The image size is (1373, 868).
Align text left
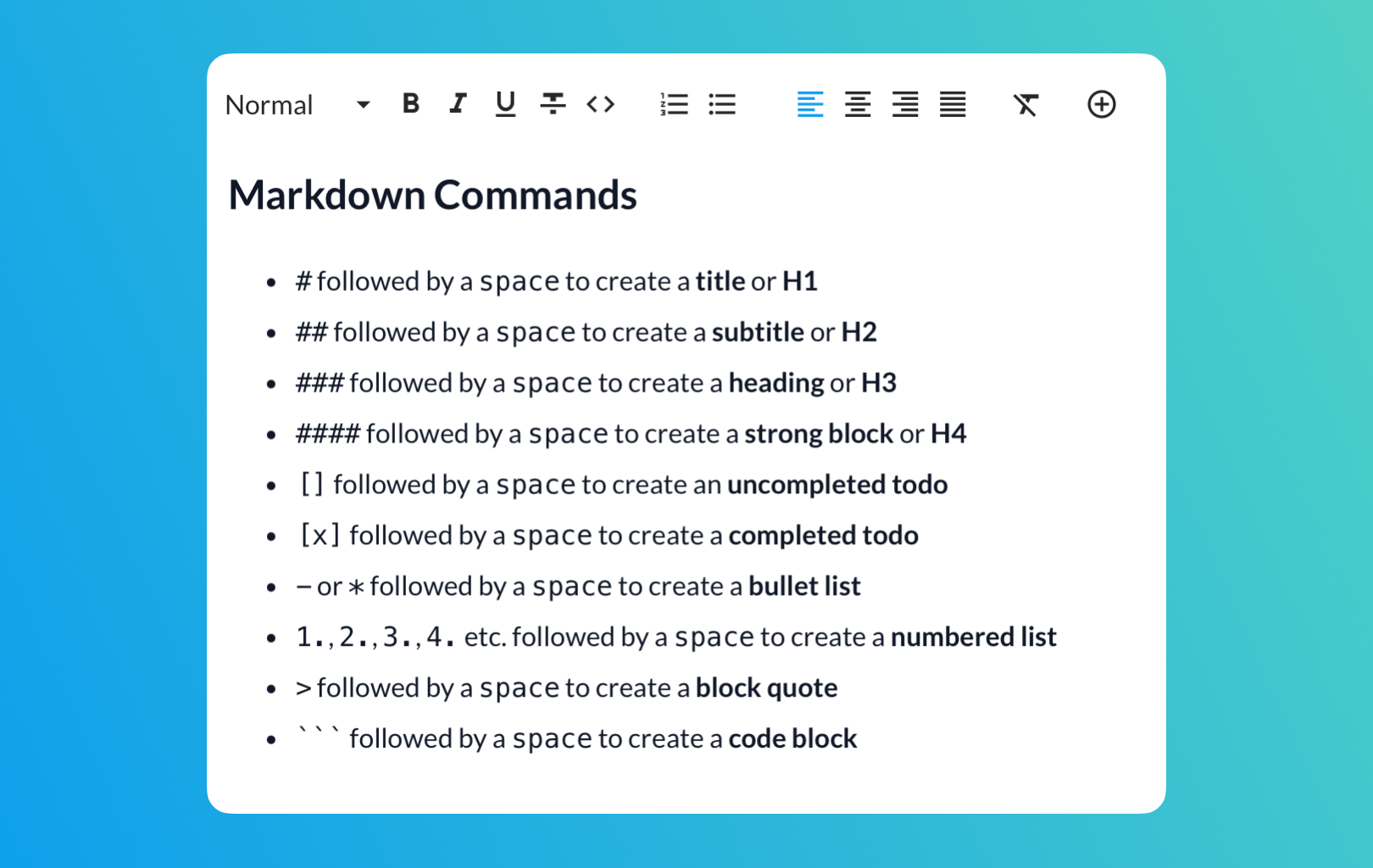tap(810, 104)
